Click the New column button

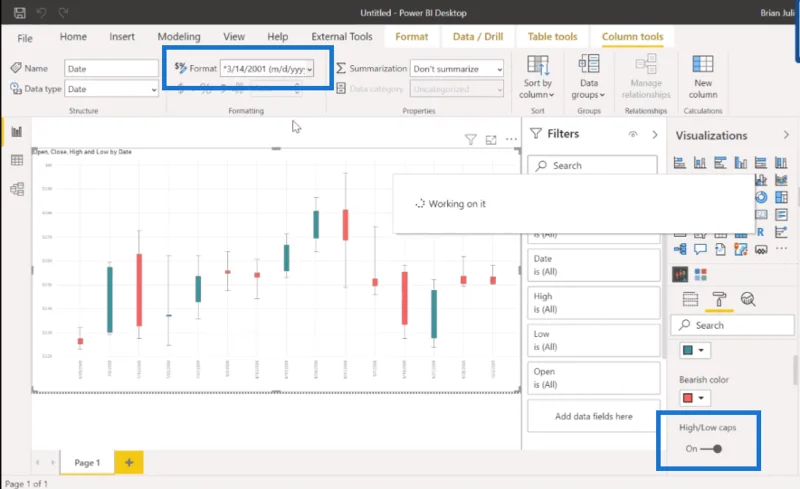click(x=703, y=78)
